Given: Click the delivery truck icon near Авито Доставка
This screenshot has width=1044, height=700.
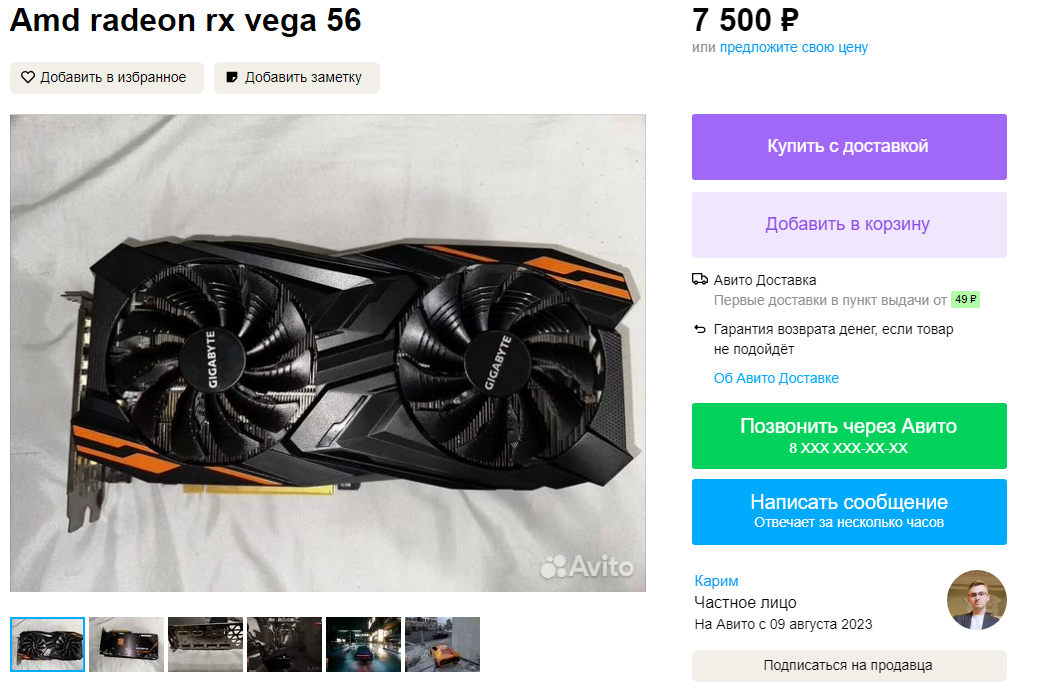Looking at the screenshot, I should pos(700,279).
